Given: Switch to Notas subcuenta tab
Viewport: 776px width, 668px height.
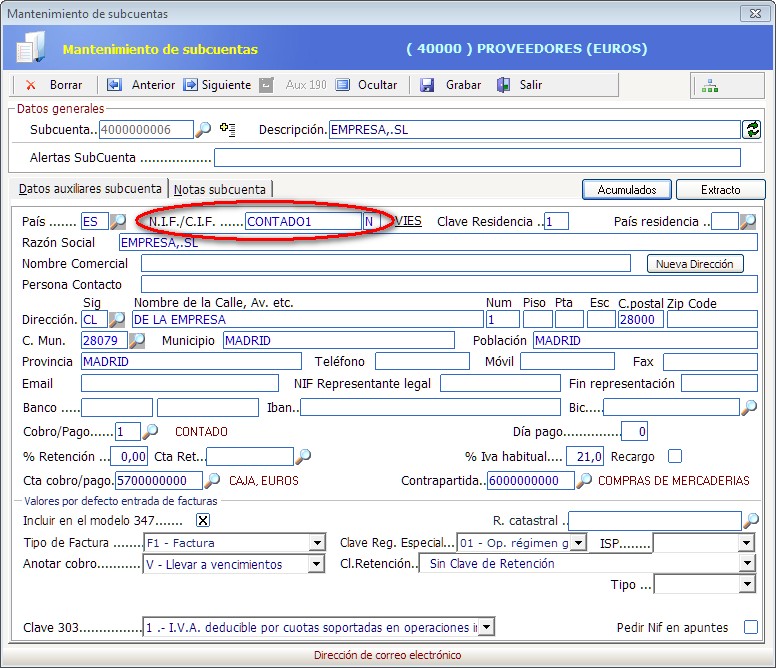Looking at the screenshot, I should click(220, 189).
